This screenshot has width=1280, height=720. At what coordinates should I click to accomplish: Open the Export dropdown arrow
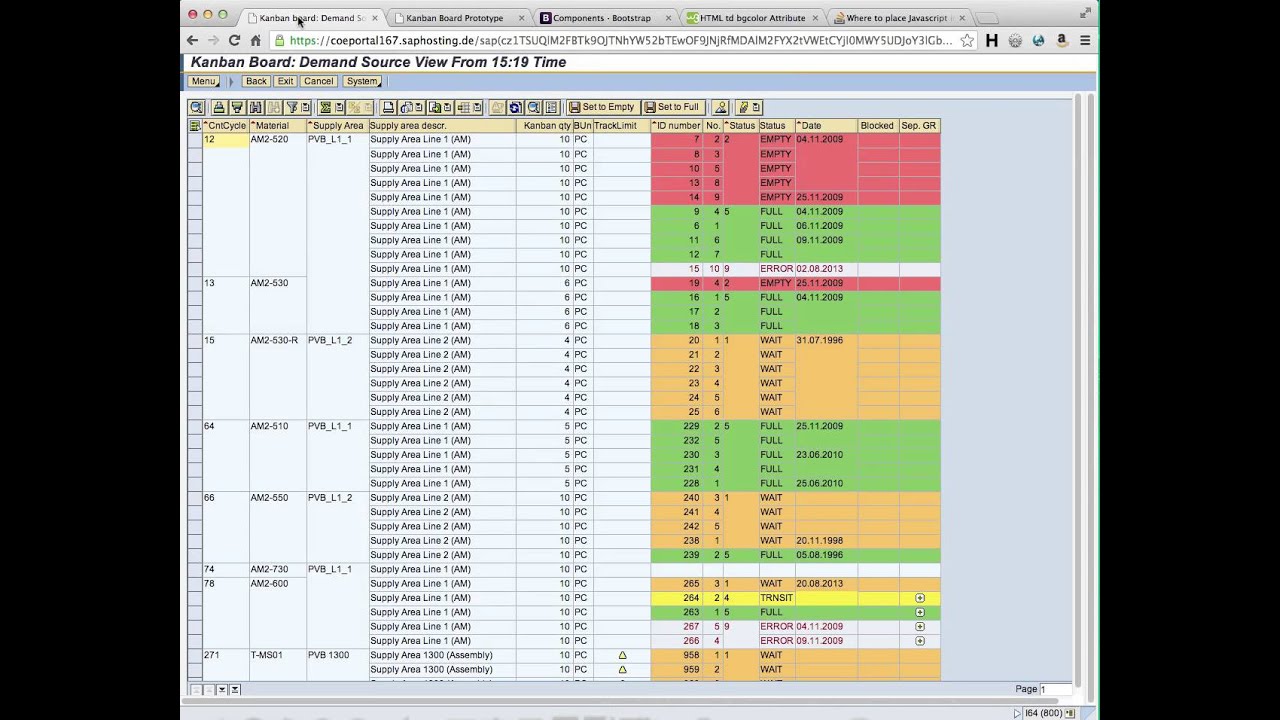click(x=446, y=107)
